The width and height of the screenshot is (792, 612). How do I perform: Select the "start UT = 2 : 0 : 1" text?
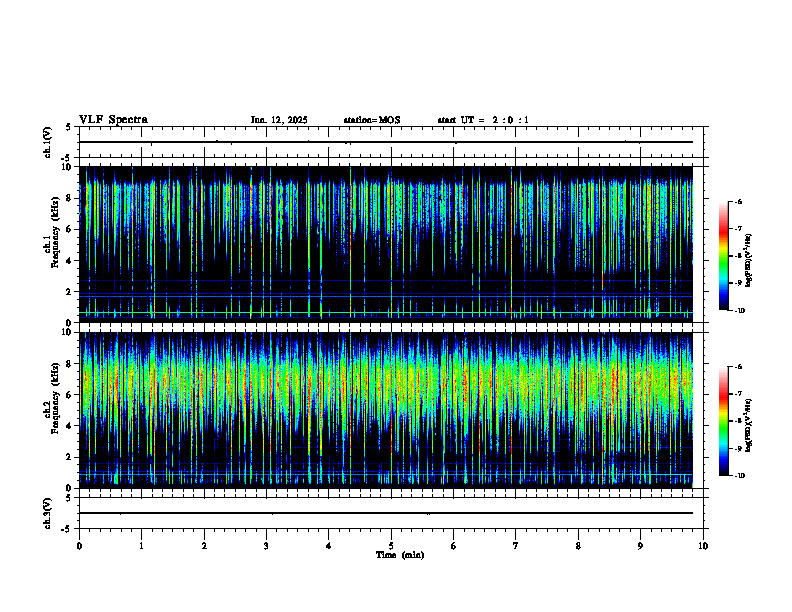pyautogui.click(x=483, y=120)
